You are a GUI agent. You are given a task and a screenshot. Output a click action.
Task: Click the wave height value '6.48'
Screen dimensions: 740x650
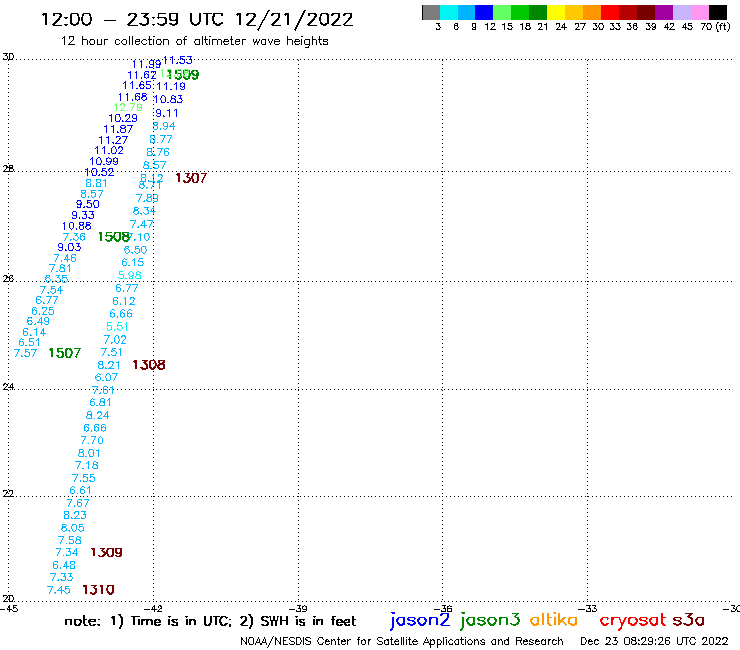pyautogui.click(x=64, y=565)
